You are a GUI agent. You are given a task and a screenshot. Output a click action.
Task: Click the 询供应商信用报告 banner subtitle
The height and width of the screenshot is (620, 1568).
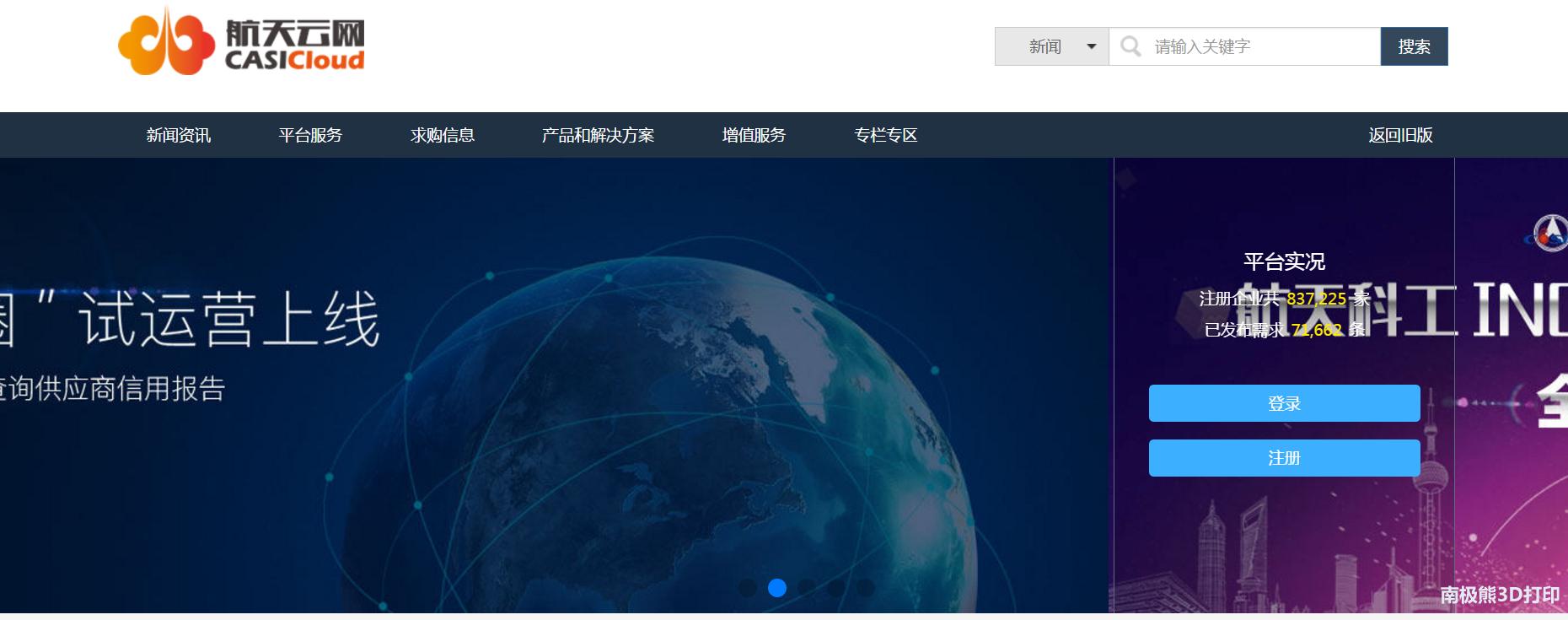point(116,389)
